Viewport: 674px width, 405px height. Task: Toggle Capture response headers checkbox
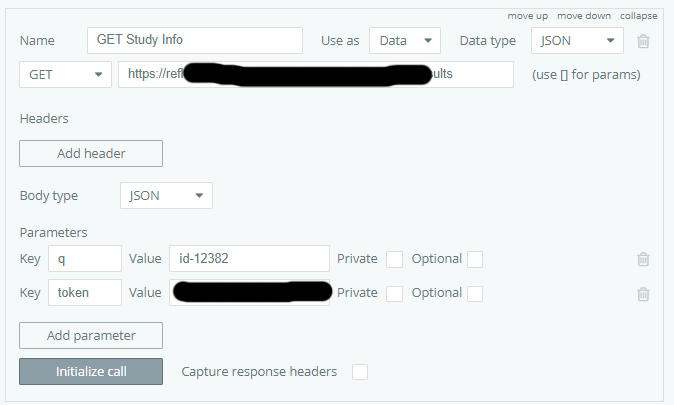point(360,372)
